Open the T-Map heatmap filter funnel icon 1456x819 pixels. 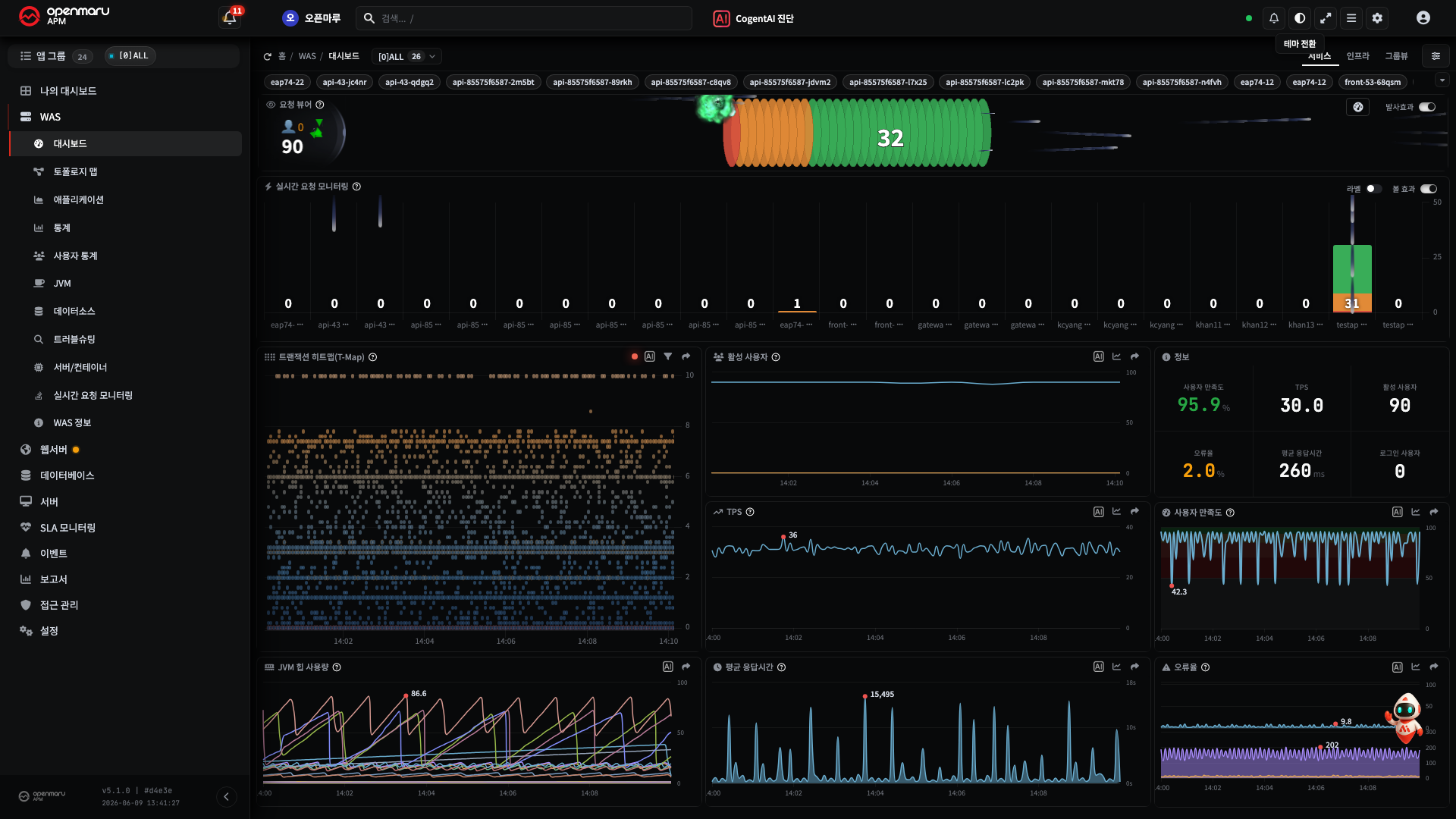pyautogui.click(x=668, y=356)
